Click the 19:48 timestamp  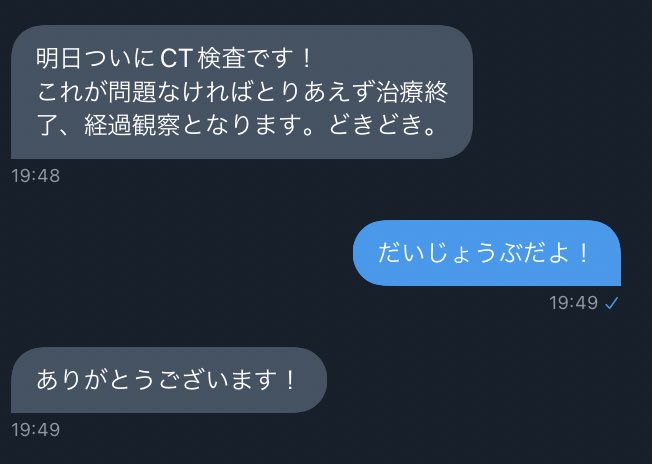point(36,176)
